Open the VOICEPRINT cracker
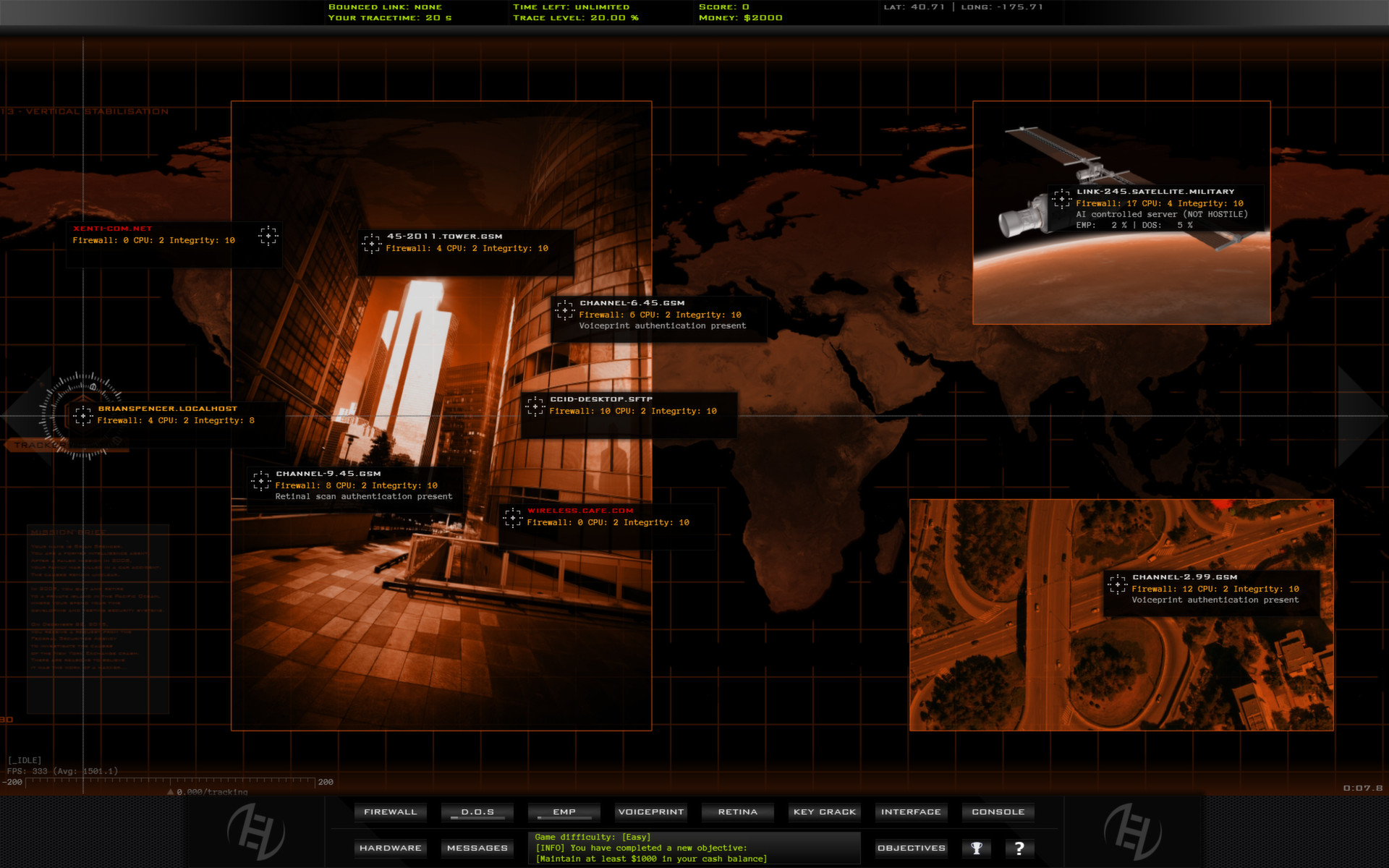This screenshot has height=868, width=1389. coord(650,812)
